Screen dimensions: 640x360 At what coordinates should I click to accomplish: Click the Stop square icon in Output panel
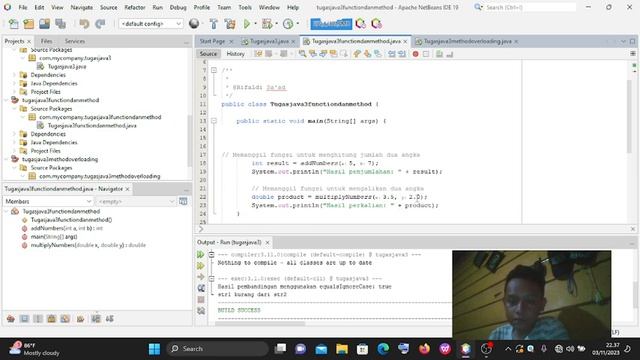coord(201,300)
